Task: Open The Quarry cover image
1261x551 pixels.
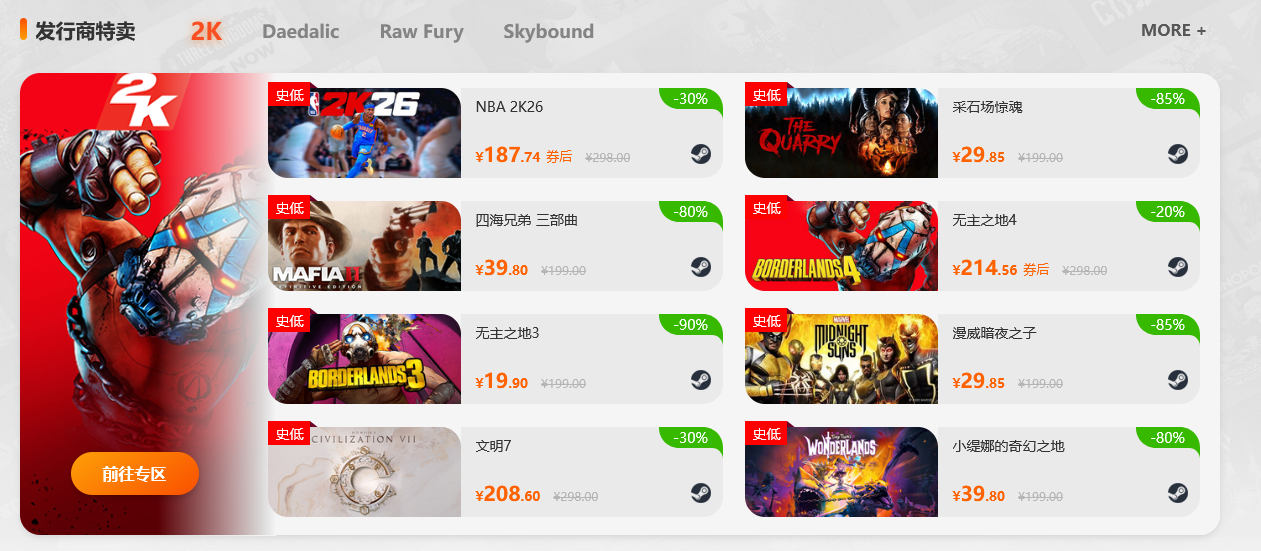Action: [841, 133]
